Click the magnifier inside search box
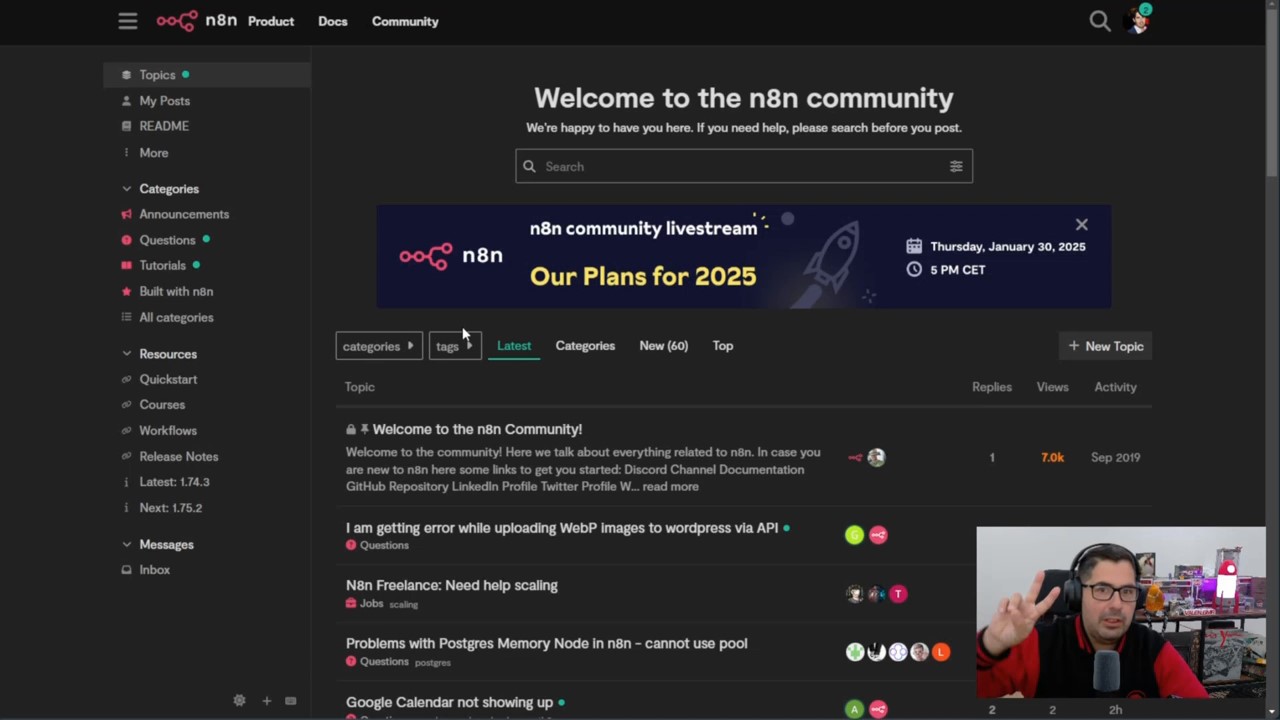The height and width of the screenshot is (720, 1280). pyautogui.click(x=529, y=167)
